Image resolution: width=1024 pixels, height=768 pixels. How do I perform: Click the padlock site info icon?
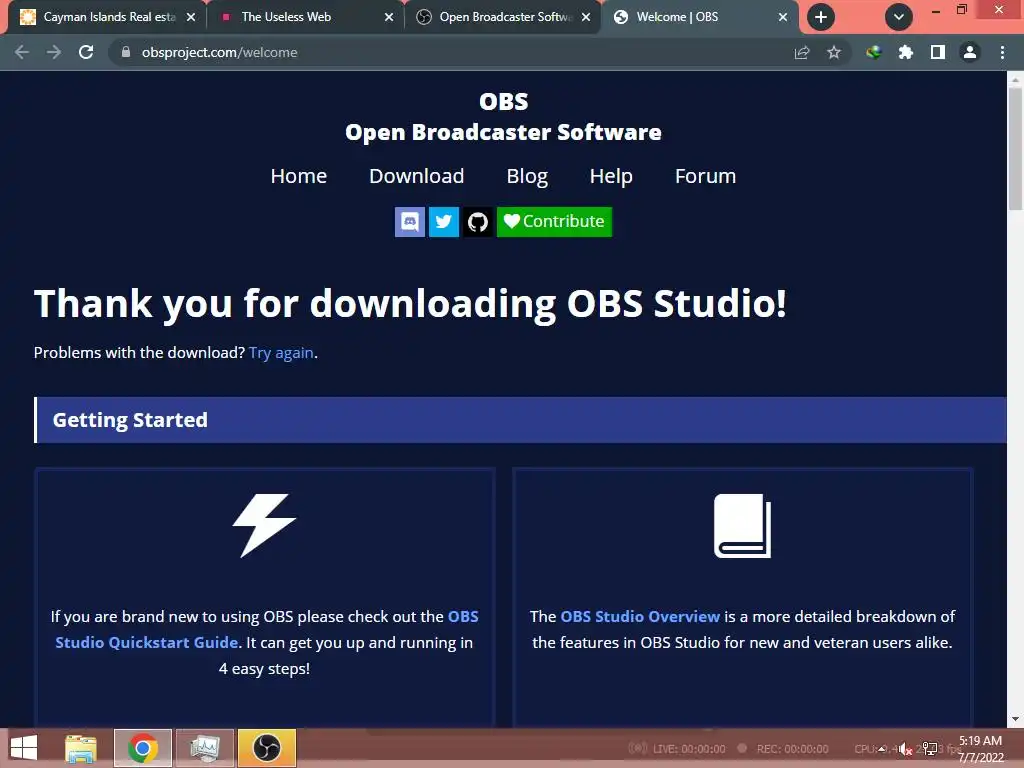tap(126, 52)
